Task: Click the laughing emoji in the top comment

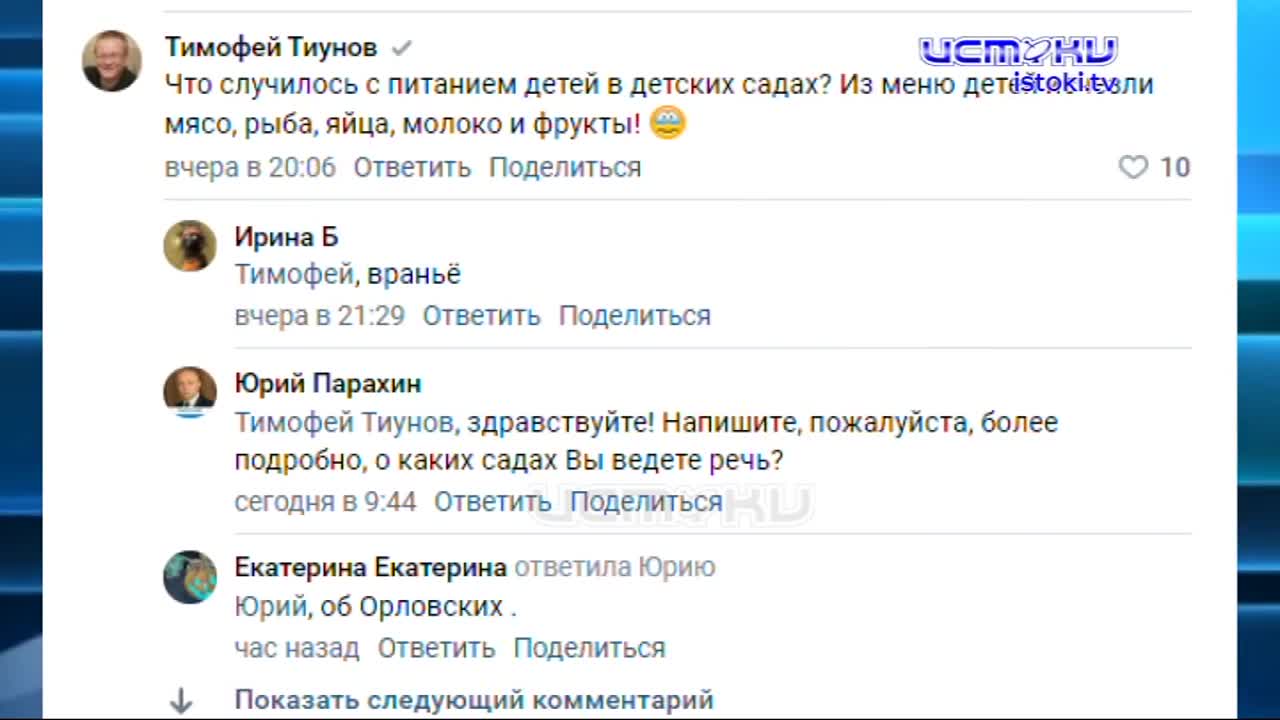Action: pyautogui.click(x=667, y=123)
